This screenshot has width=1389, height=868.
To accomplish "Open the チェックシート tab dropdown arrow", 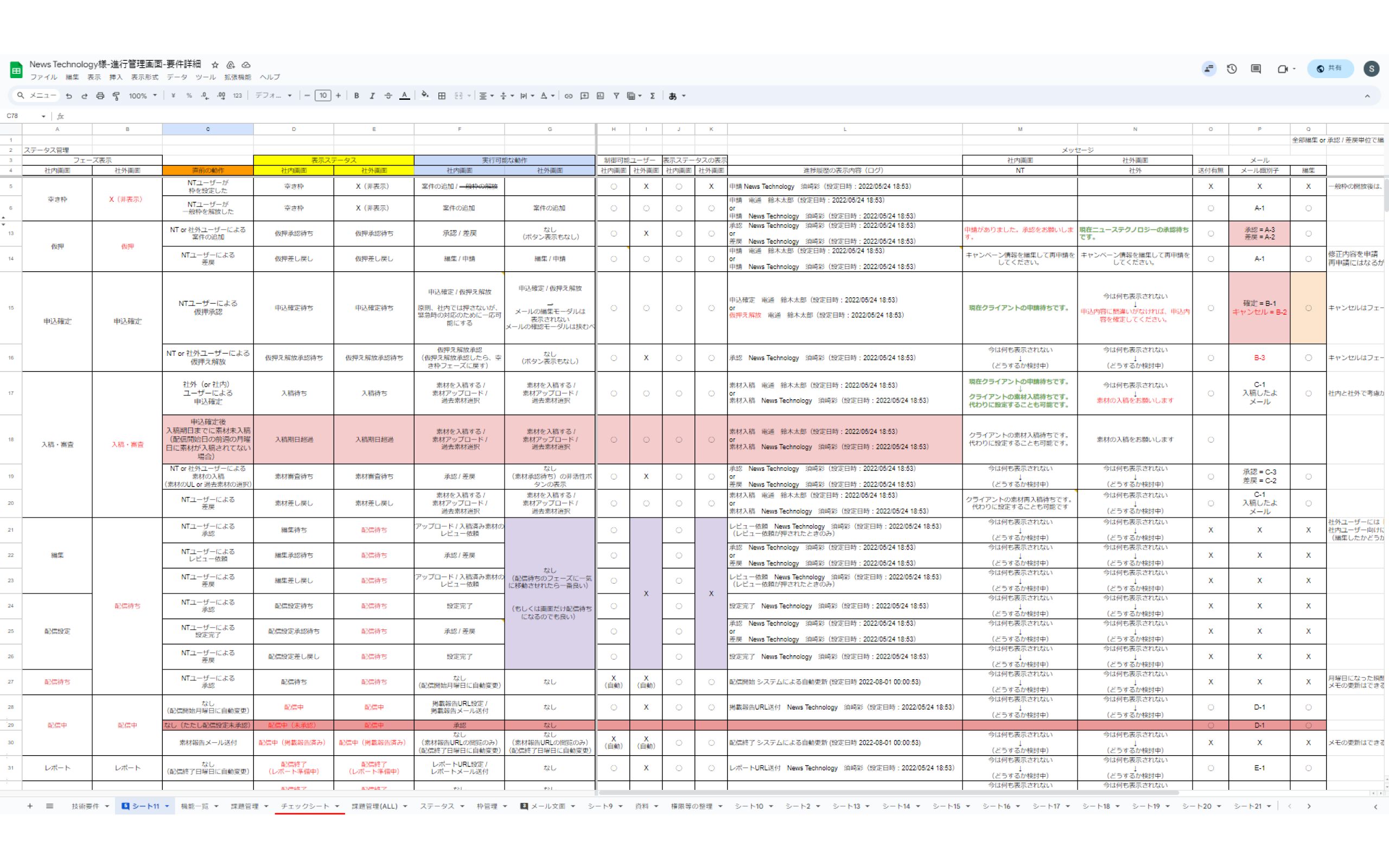I will click(337, 806).
